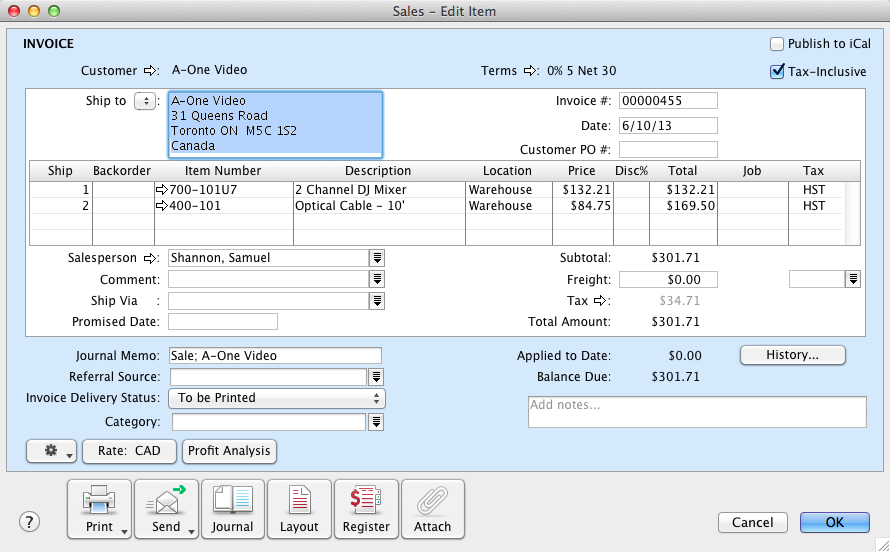The width and height of the screenshot is (890, 552).
Task: Click the gear actions button
Action: click(x=52, y=451)
